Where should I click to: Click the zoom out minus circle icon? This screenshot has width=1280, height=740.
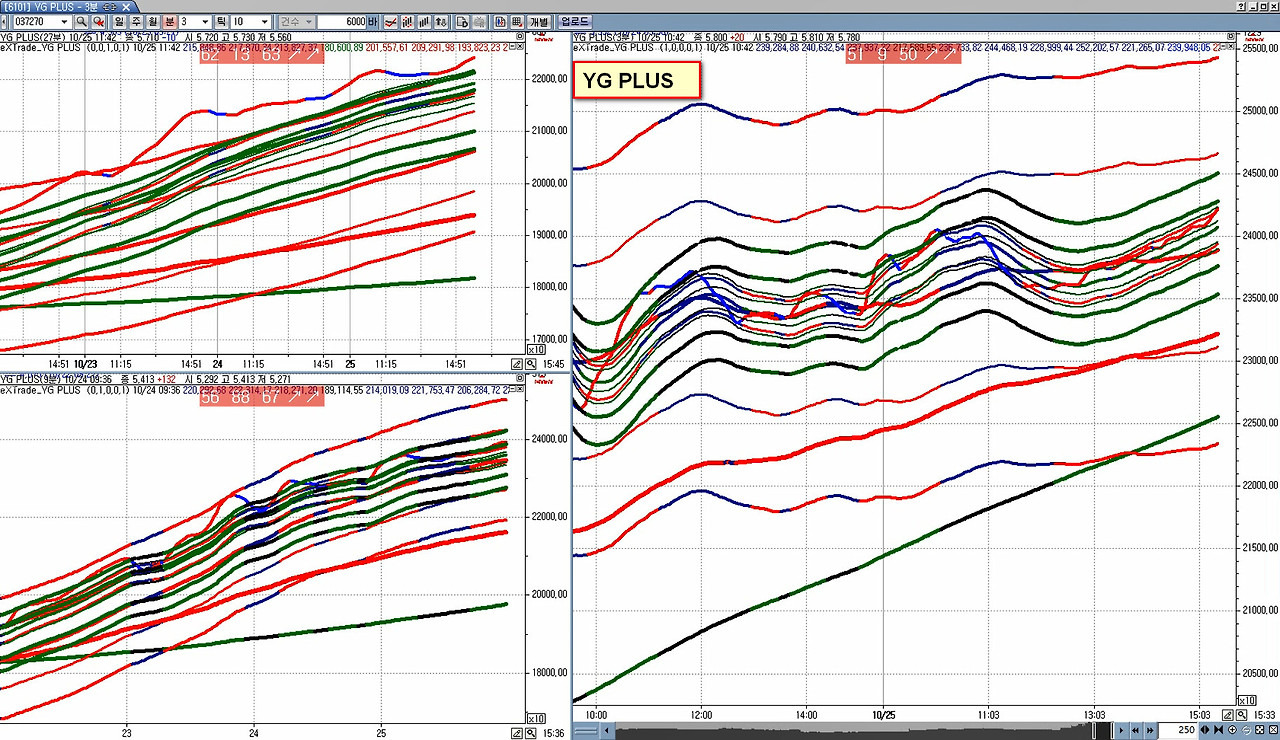(1246, 731)
